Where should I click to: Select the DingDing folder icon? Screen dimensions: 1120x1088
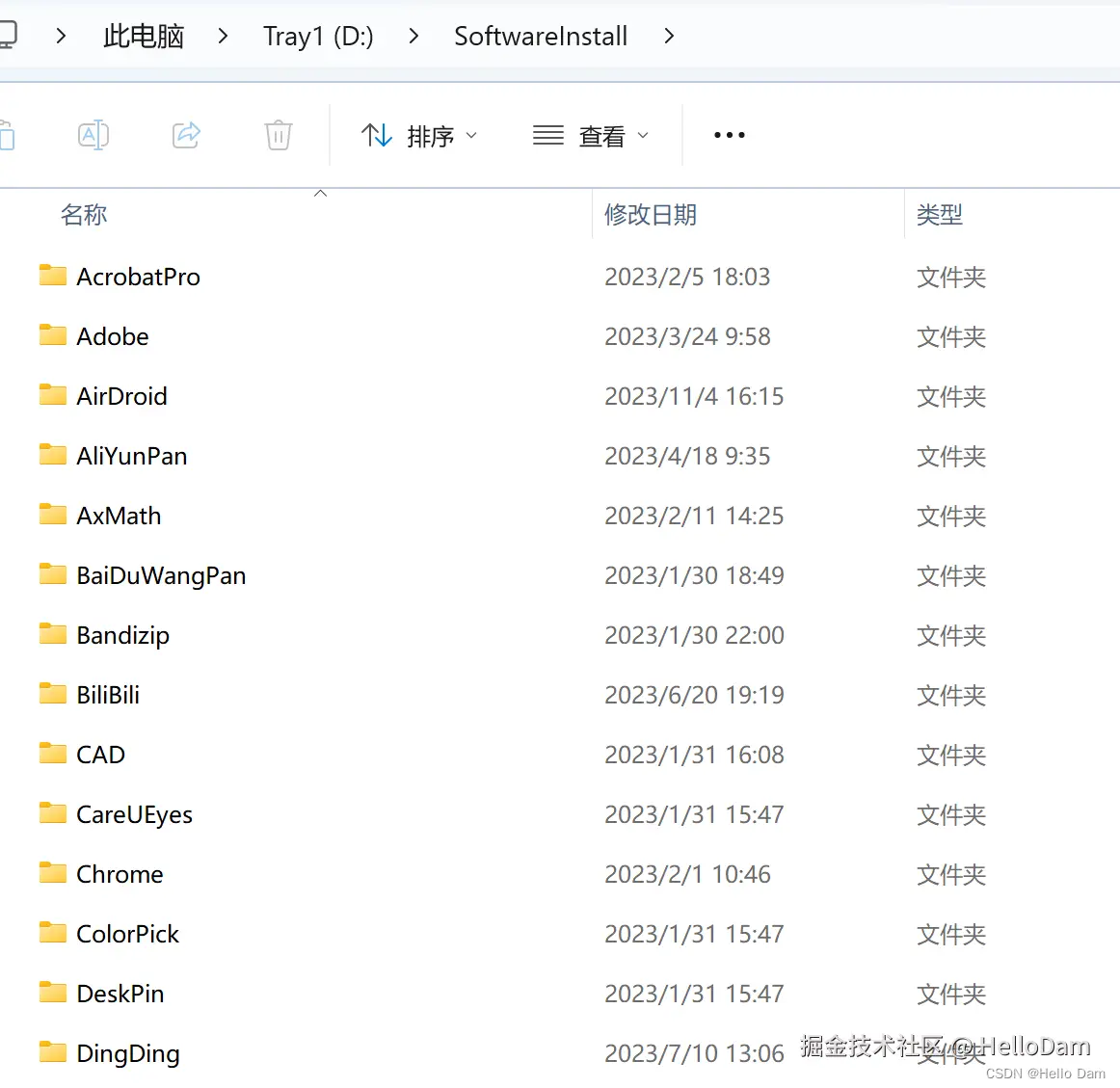click(53, 1051)
